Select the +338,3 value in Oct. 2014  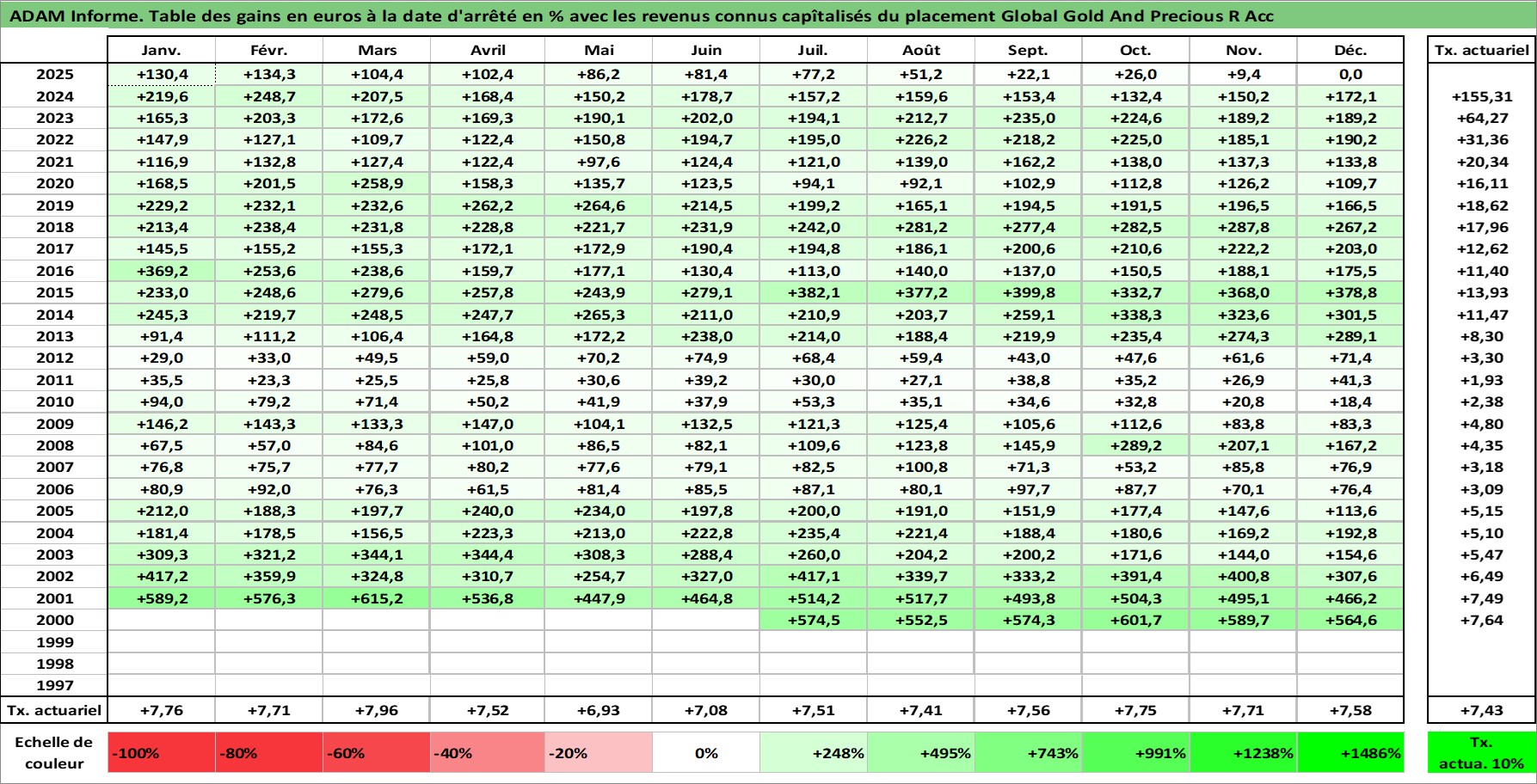[1135, 315]
